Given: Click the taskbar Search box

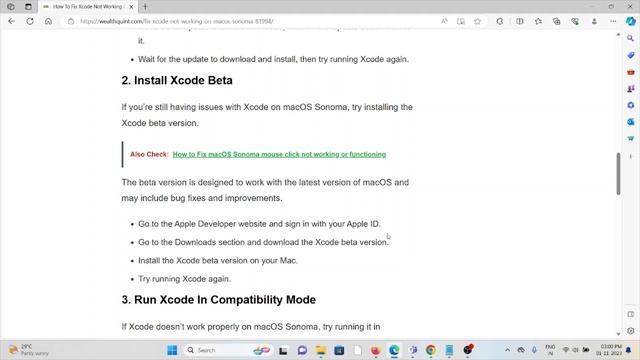Looking at the screenshot, I should [228, 350].
